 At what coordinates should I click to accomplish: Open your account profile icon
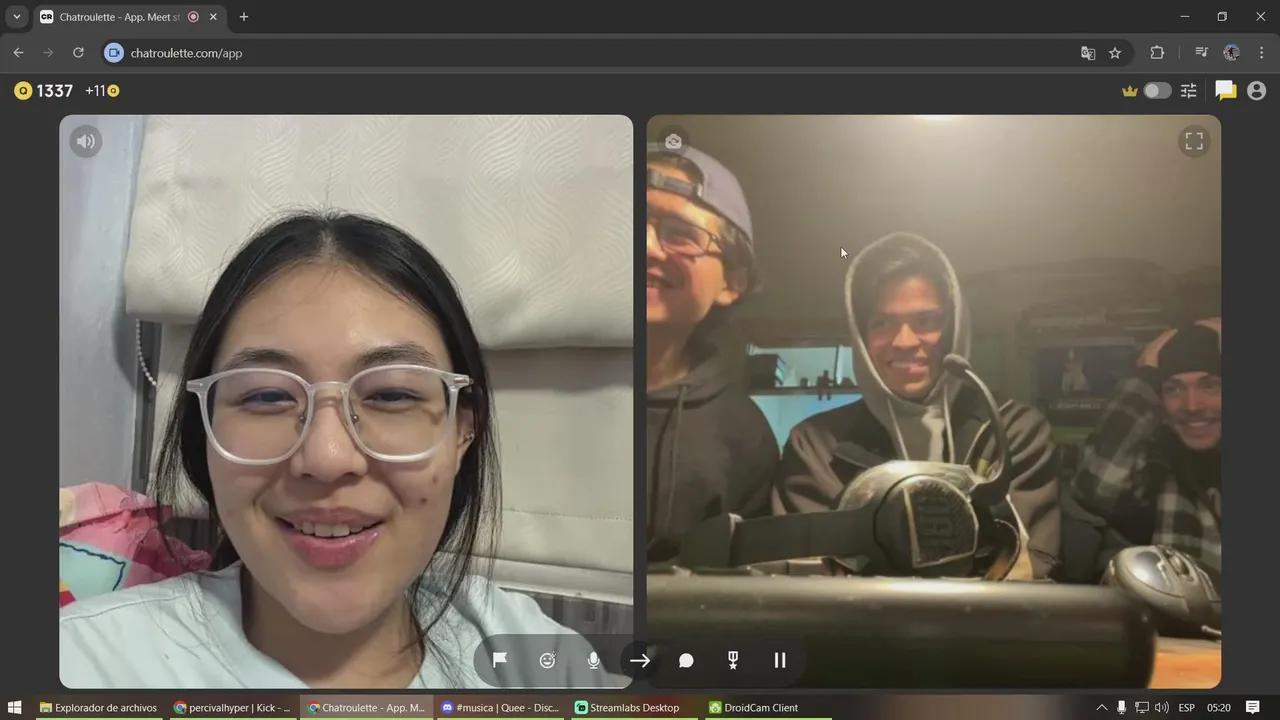click(1256, 90)
